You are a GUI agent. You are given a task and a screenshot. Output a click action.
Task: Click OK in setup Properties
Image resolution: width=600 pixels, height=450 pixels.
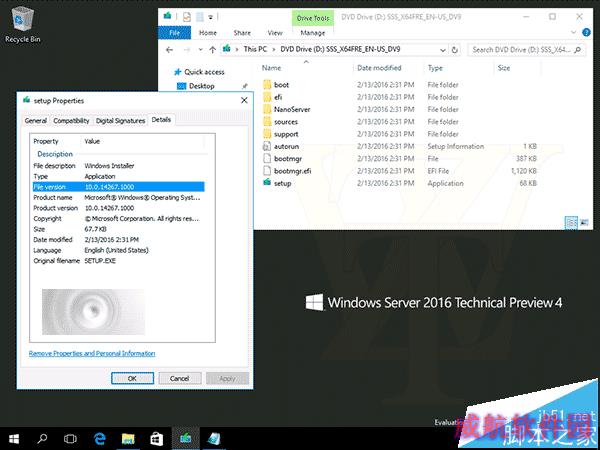(132, 378)
